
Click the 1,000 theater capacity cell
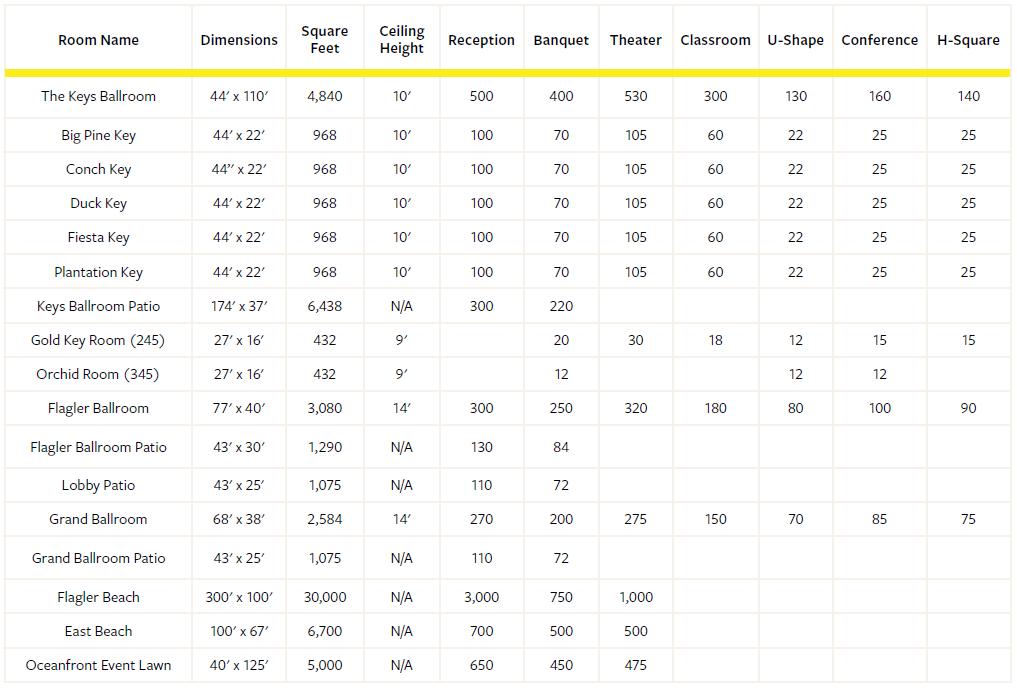tap(636, 597)
